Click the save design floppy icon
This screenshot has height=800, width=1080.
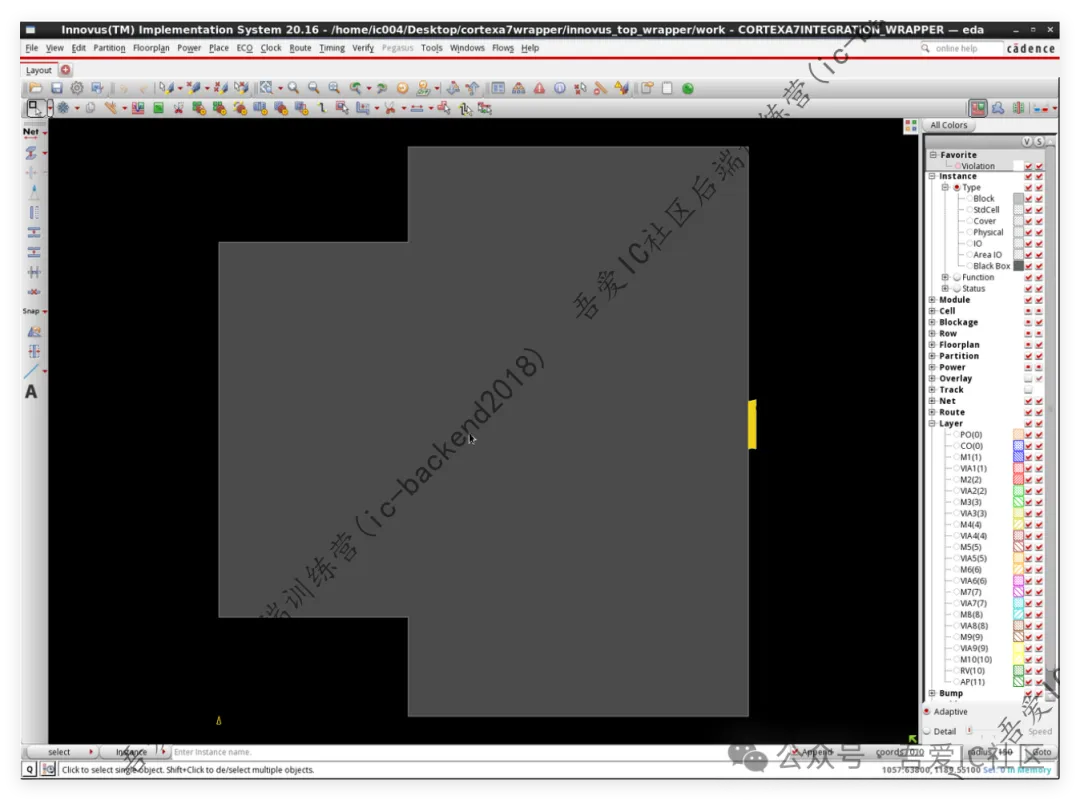point(56,88)
